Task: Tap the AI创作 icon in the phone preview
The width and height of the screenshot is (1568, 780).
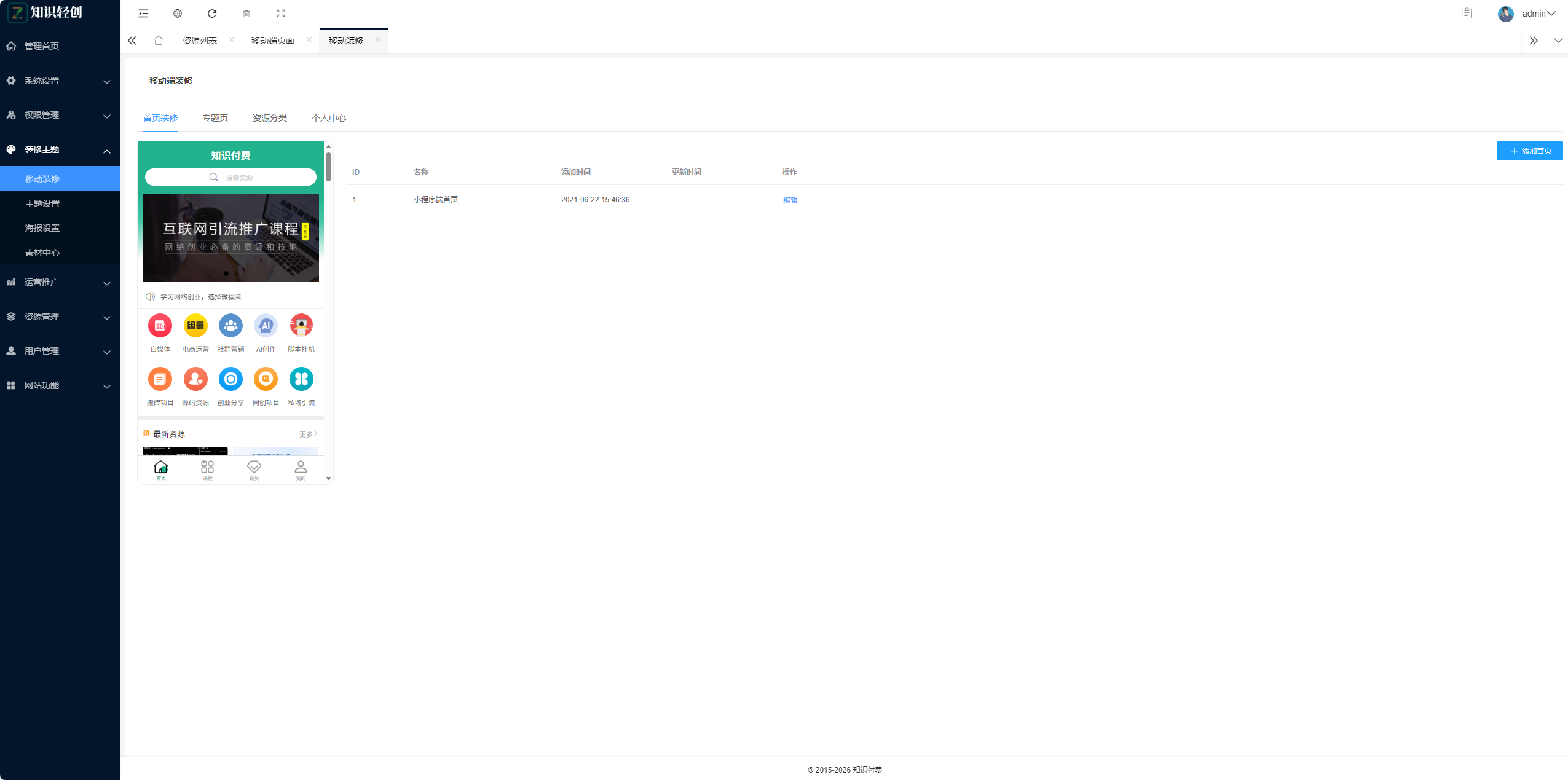Action: pos(266,326)
